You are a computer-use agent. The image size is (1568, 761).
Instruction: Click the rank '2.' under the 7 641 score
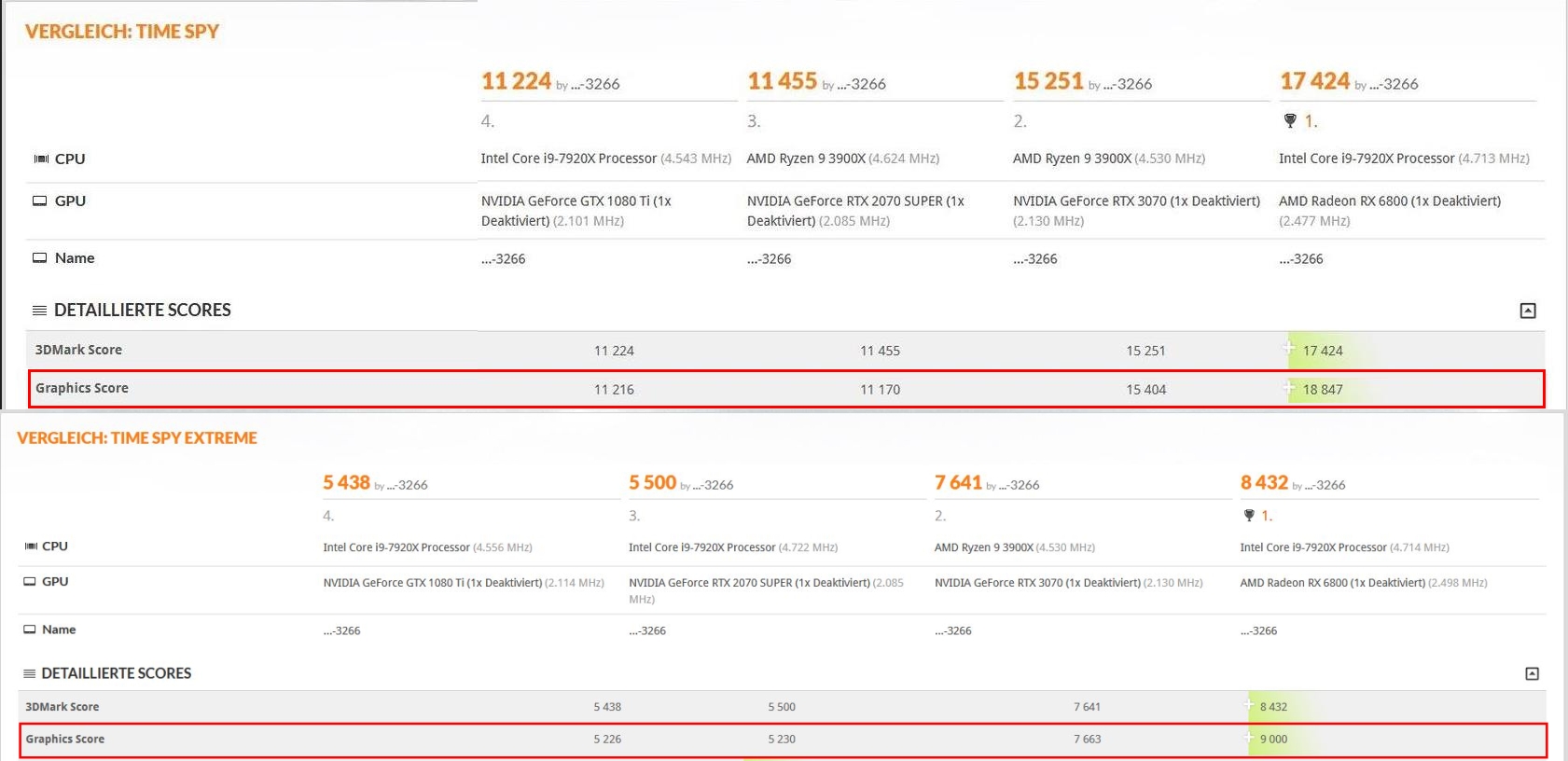coord(940,516)
